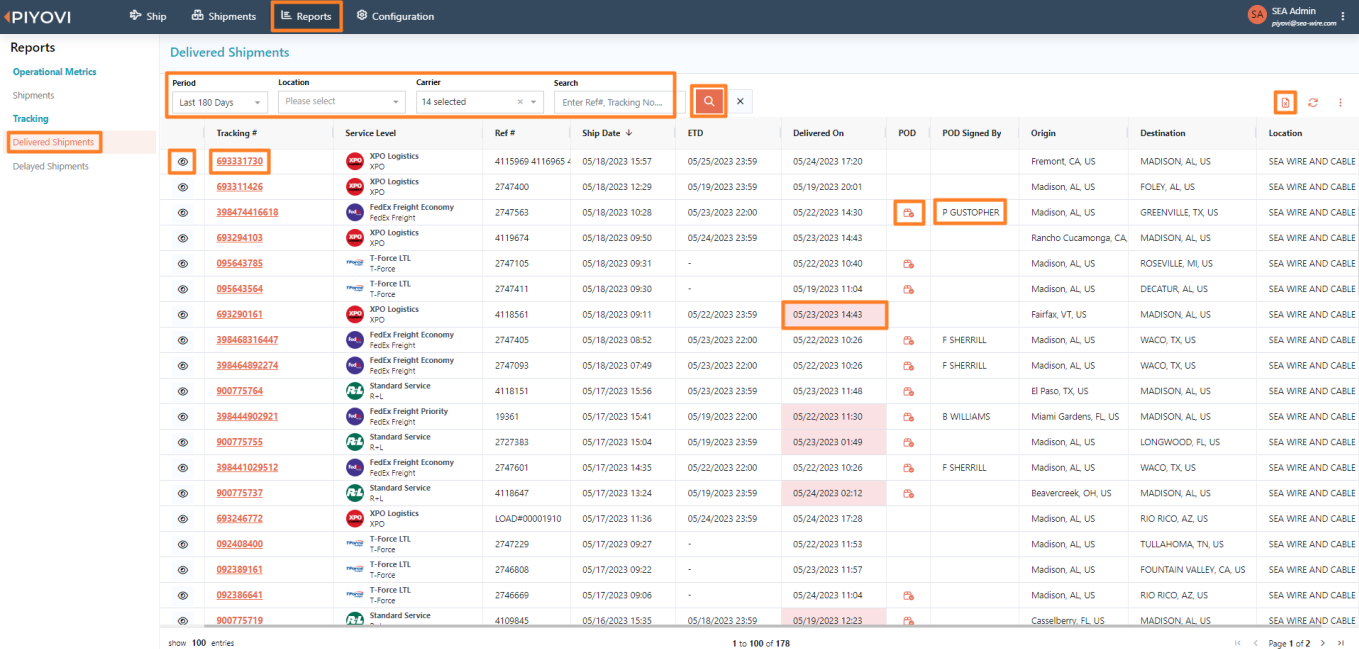Image resolution: width=1359 pixels, height=649 pixels.
Task: View details eye icon for 693311426
Action: pyautogui.click(x=183, y=187)
